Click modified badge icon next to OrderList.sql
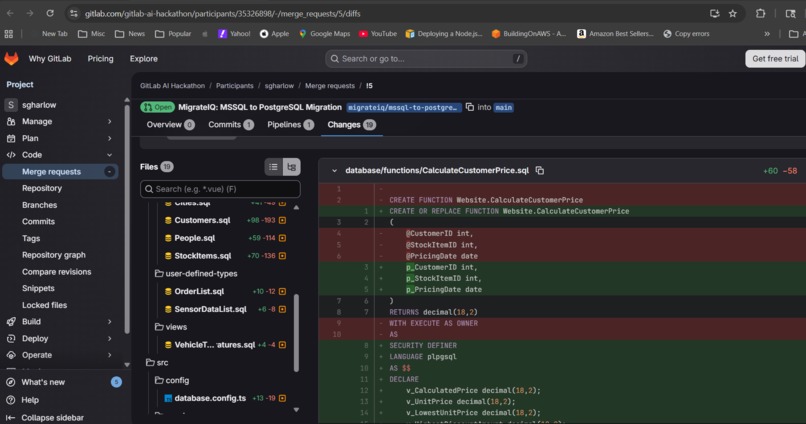 [282, 291]
